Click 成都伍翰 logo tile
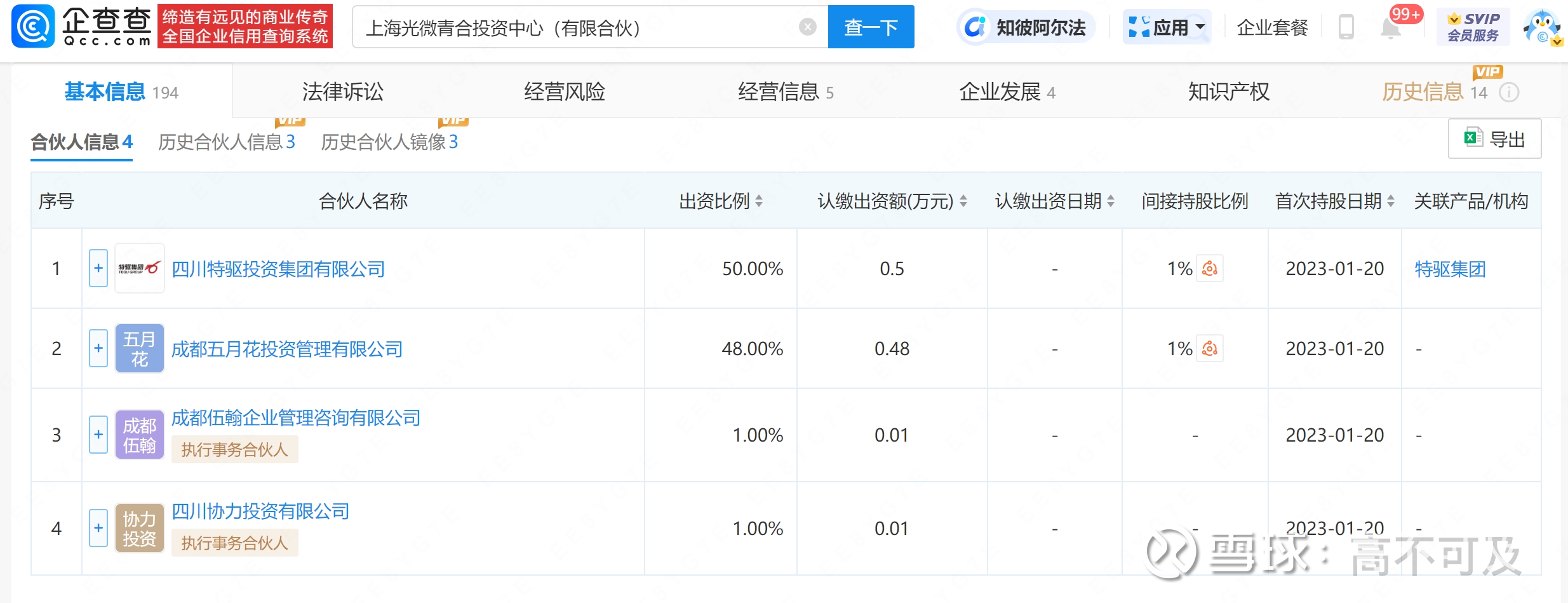 [x=140, y=435]
